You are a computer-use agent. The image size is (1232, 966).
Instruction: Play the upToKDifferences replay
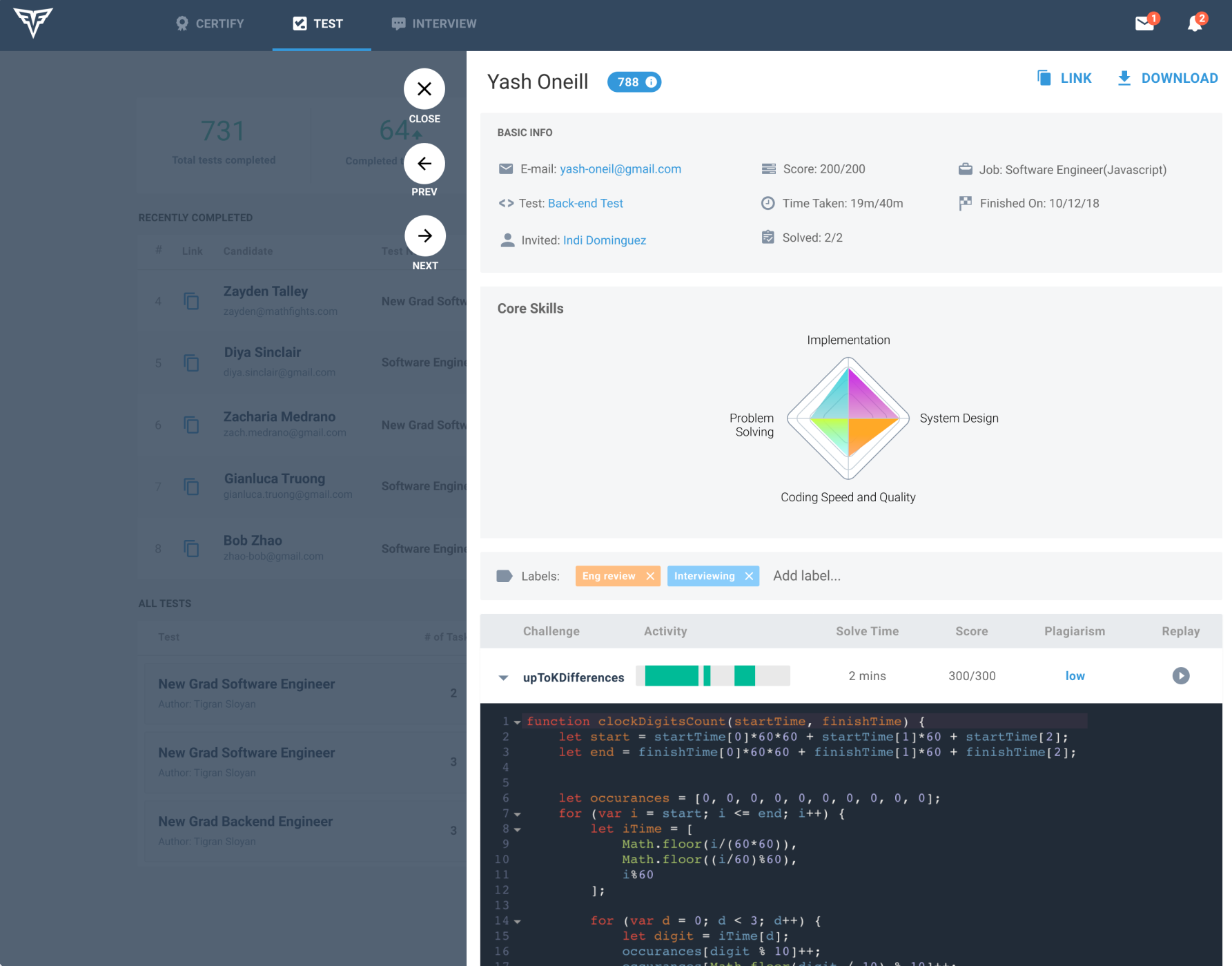pos(1180,676)
